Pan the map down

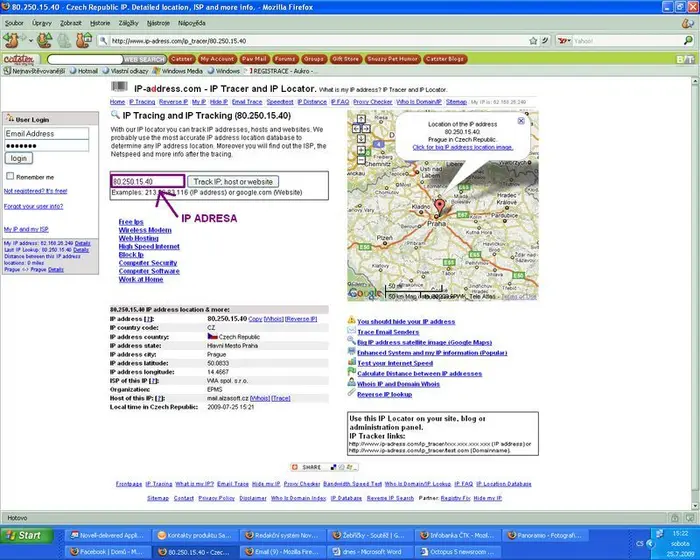[x=361, y=138]
